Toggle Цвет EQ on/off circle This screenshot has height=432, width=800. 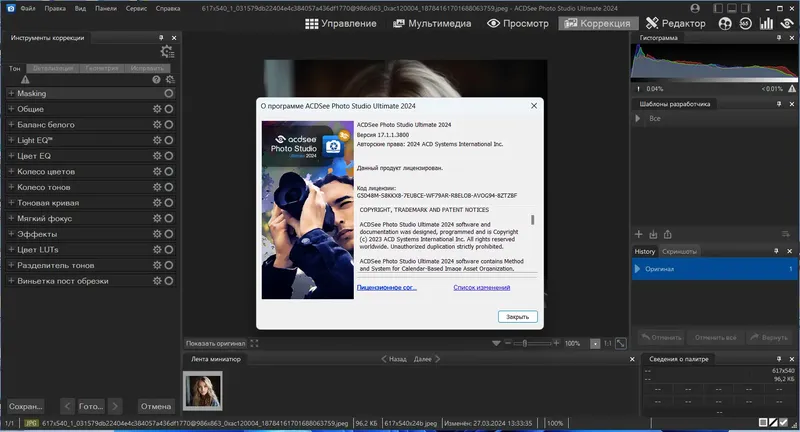pos(169,156)
